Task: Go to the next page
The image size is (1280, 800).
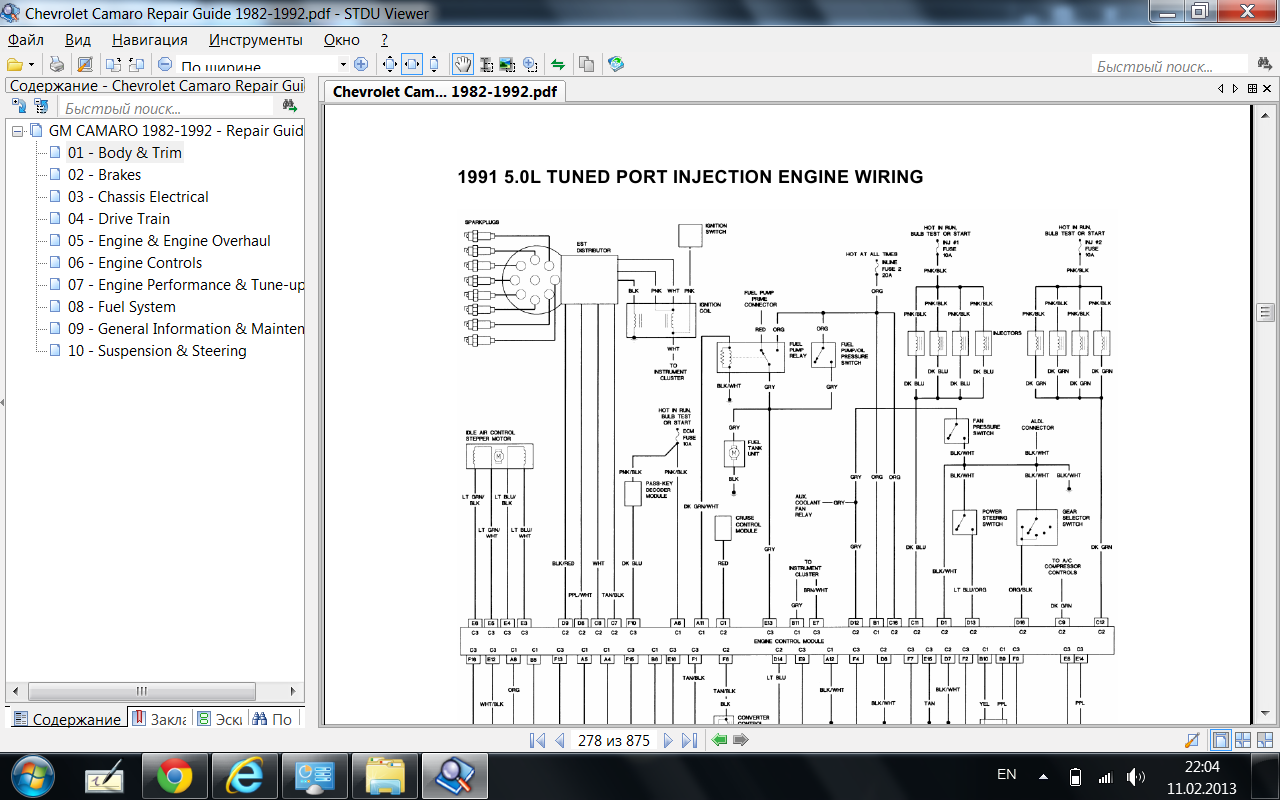Action: pyautogui.click(x=668, y=740)
